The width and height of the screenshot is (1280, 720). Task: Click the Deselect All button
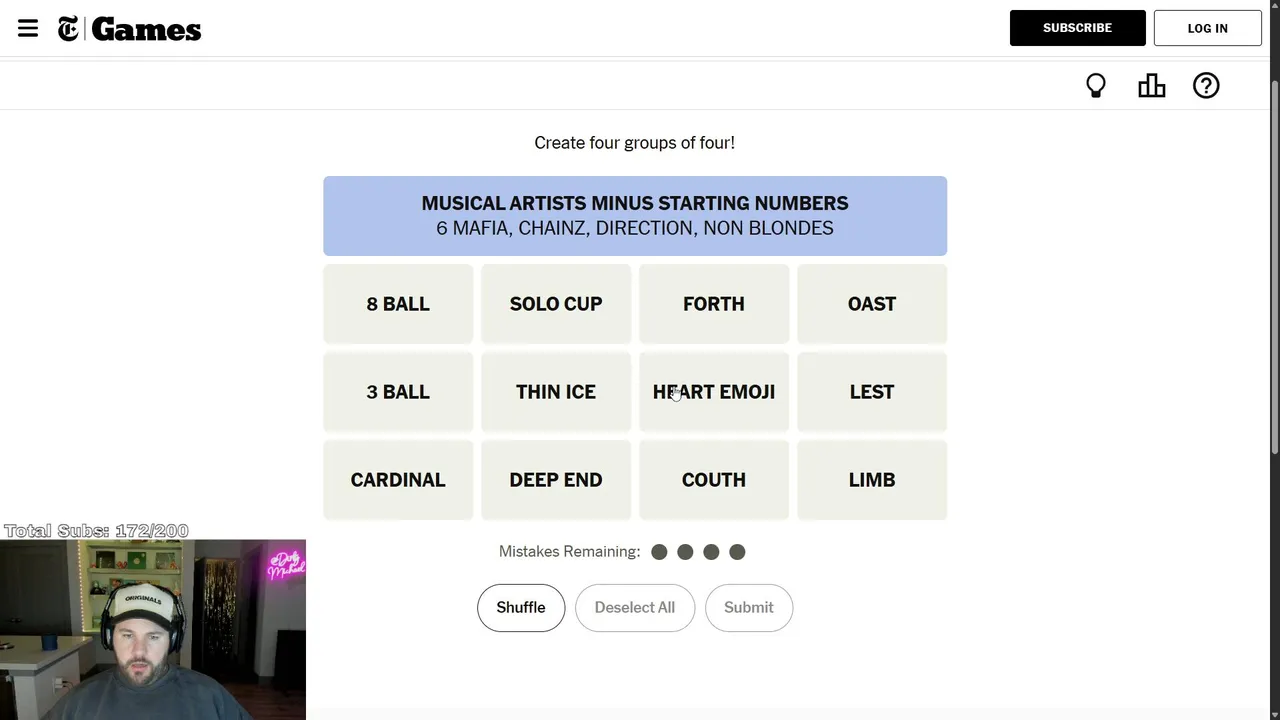pos(635,608)
